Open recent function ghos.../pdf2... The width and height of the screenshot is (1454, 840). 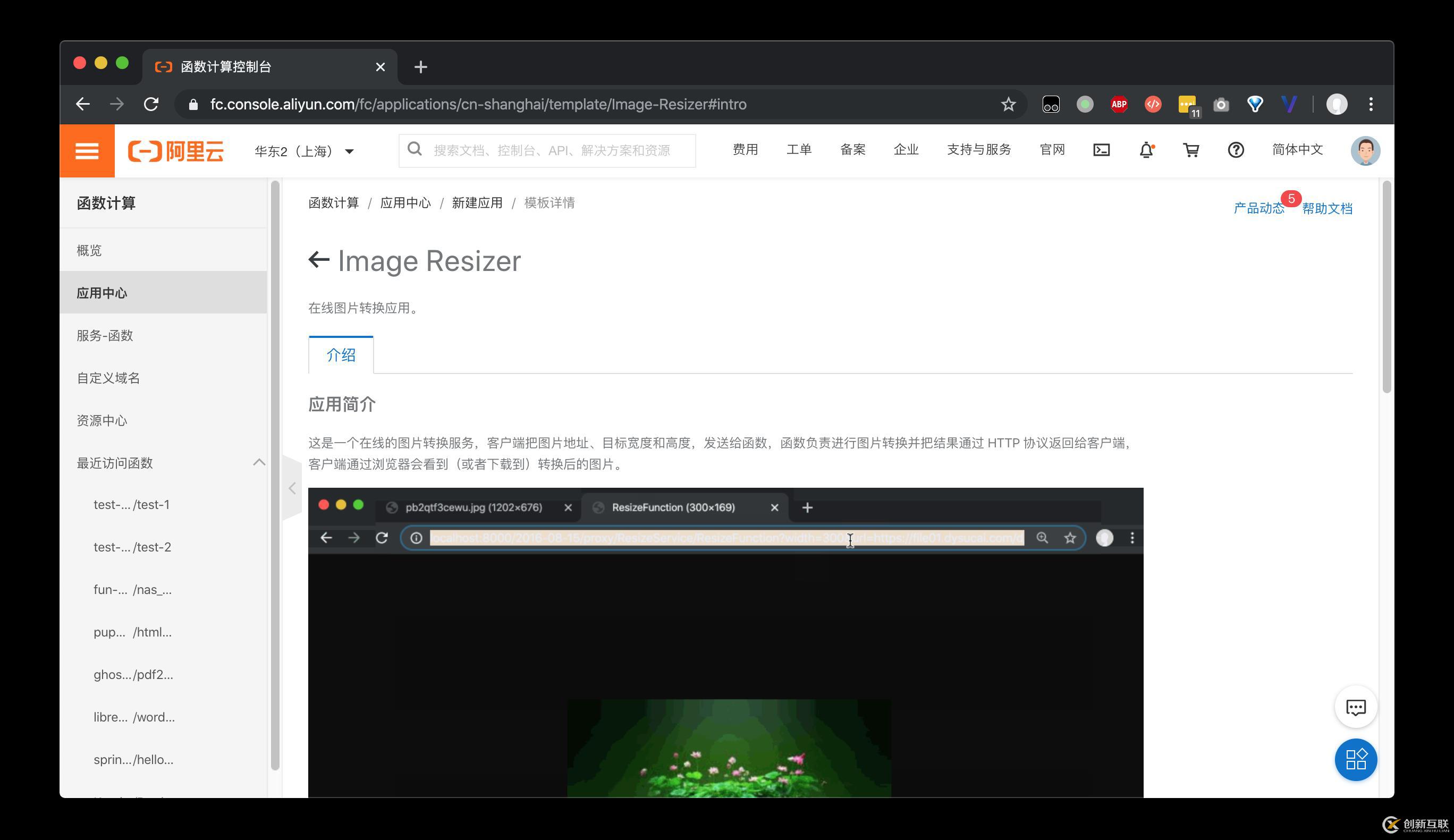133,674
